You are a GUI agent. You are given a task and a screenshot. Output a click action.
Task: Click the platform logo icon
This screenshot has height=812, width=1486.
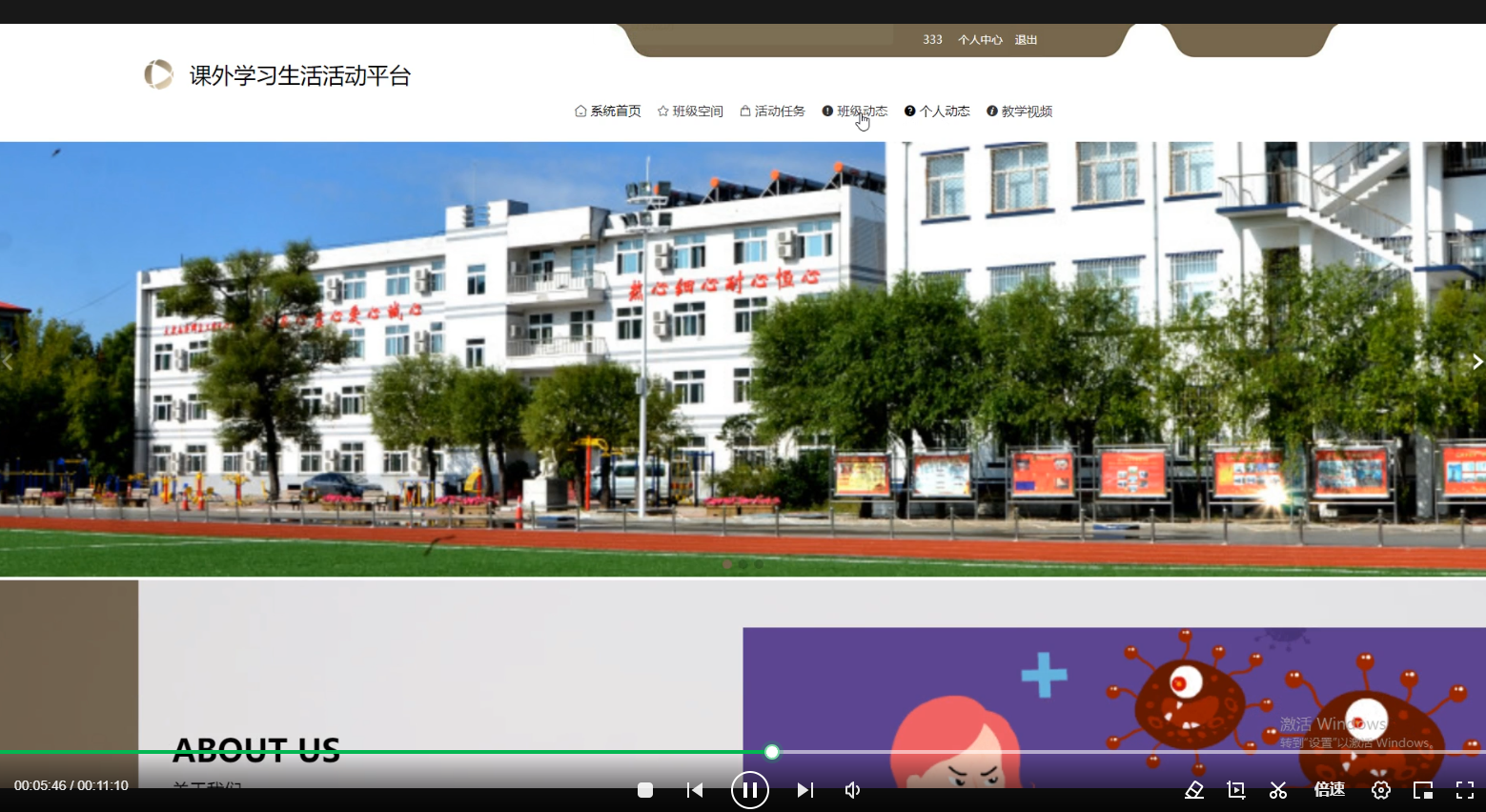coord(158,74)
